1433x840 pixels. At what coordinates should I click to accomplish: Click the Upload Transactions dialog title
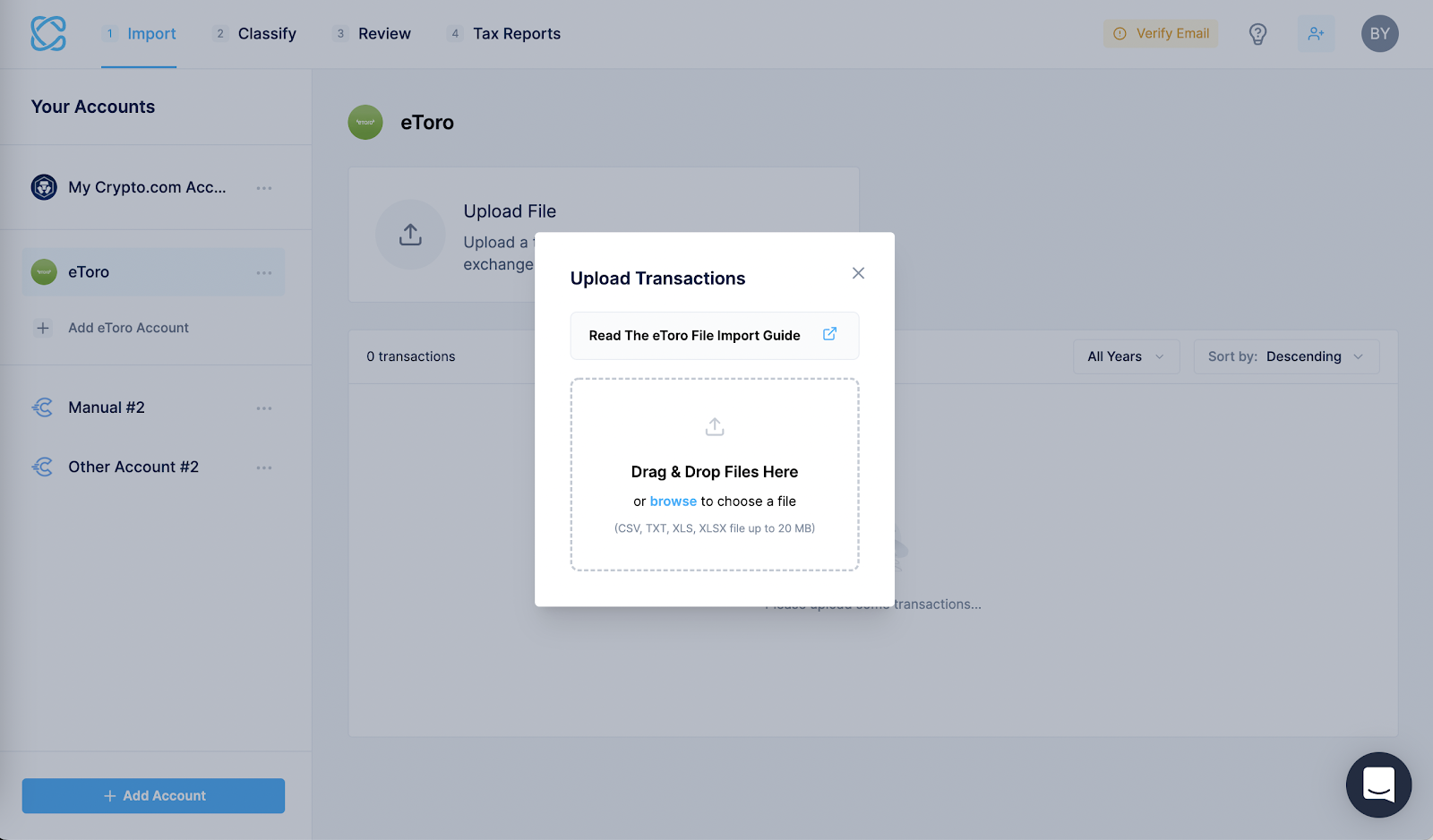[x=657, y=279]
